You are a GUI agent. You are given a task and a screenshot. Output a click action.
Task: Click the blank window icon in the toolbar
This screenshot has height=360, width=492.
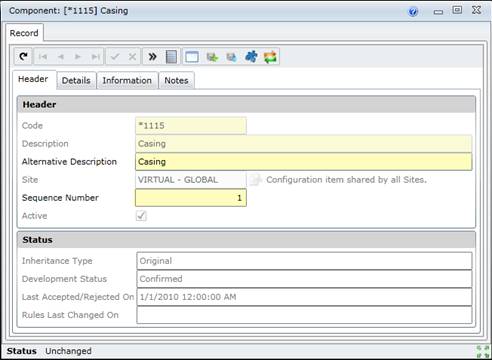click(x=192, y=57)
